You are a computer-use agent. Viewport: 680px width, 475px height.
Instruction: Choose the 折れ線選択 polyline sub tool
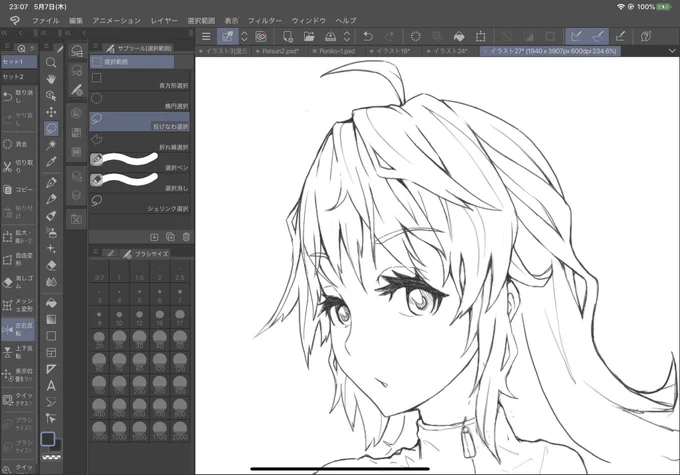coord(139,142)
